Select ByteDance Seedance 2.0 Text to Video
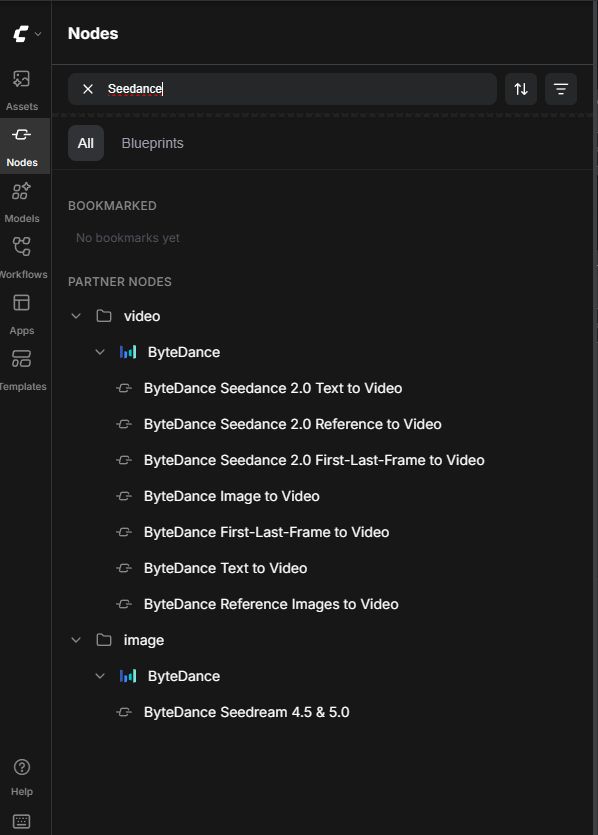The height and width of the screenshot is (835, 598). click(x=273, y=388)
